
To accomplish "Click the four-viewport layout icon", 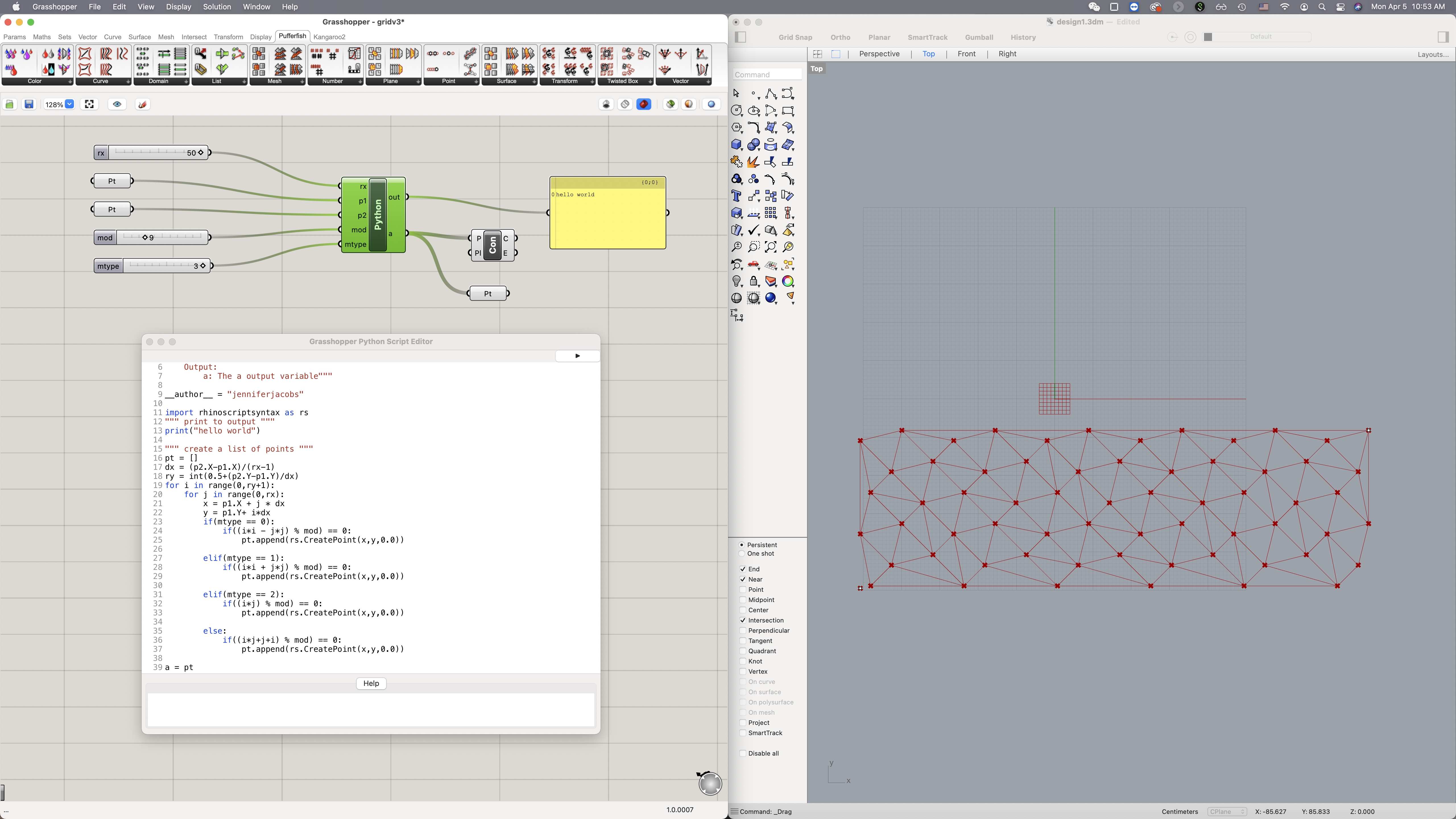I will [x=817, y=54].
